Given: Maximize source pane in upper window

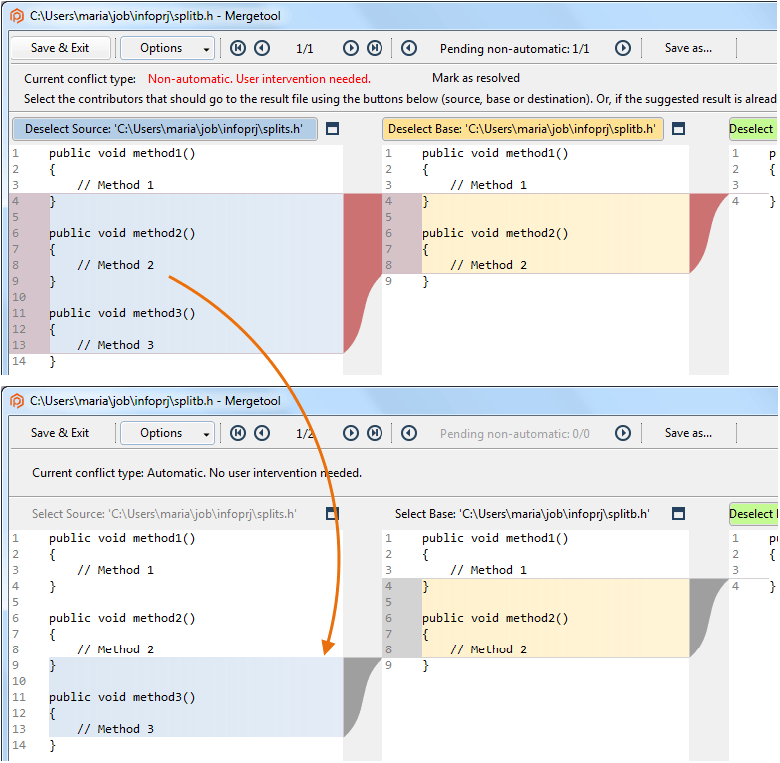Looking at the screenshot, I should 332,129.
